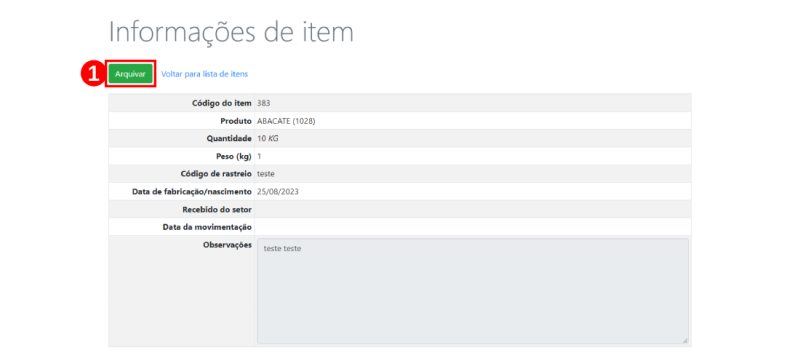Click the Observações label

[x=228, y=245]
